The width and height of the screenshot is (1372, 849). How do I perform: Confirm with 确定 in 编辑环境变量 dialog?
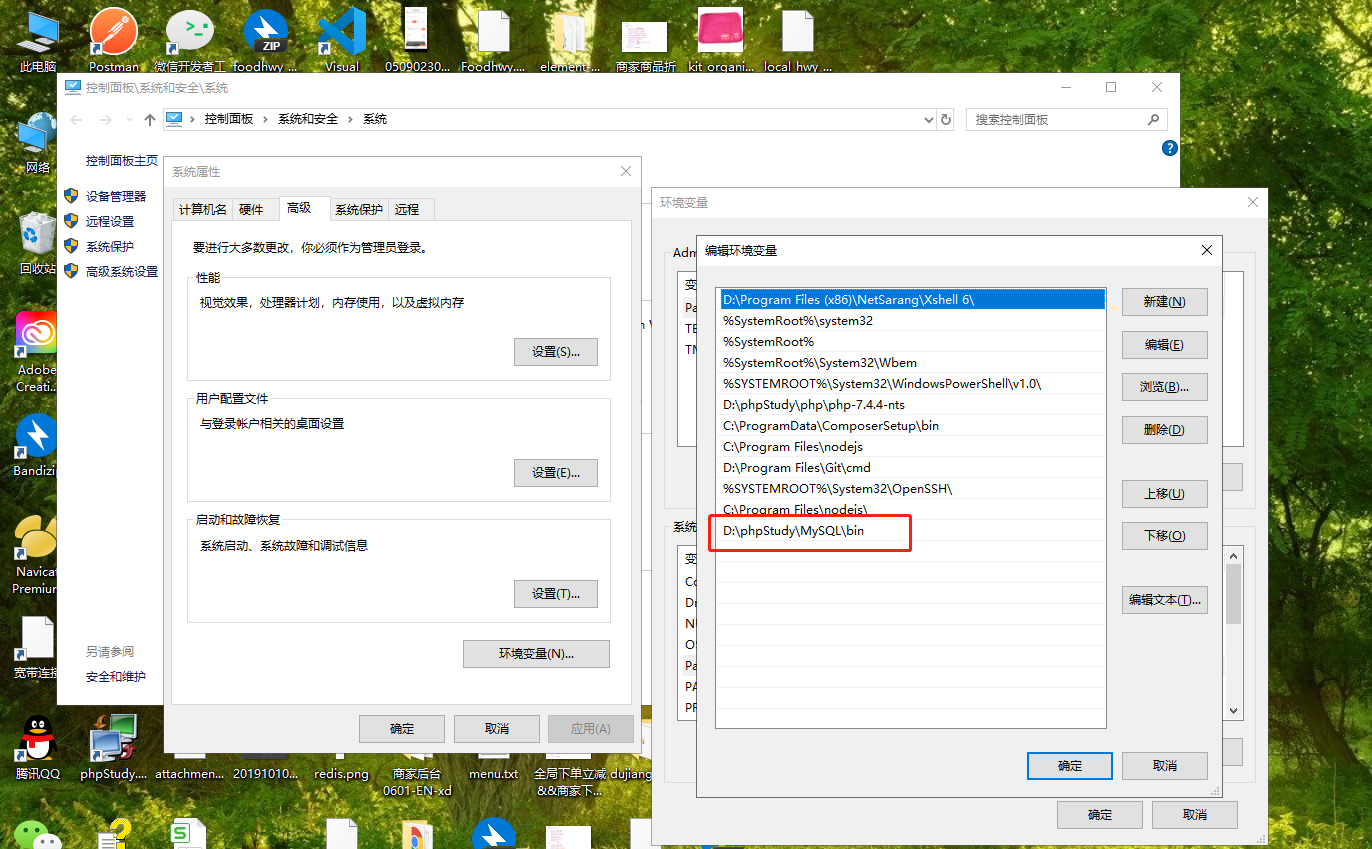pyautogui.click(x=1070, y=766)
